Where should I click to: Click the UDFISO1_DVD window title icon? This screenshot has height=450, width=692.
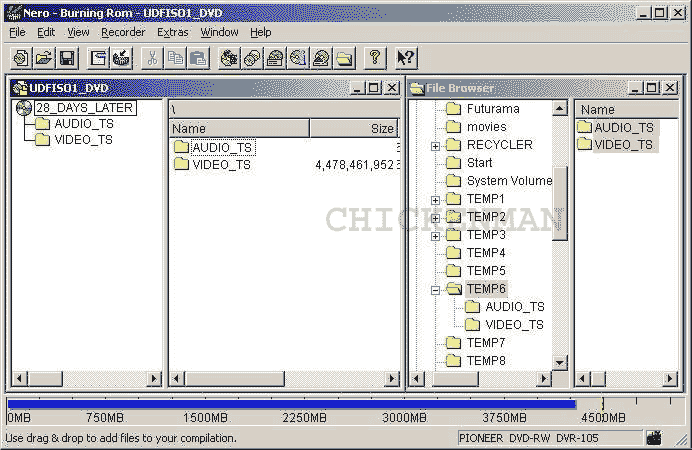tap(20, 88)
